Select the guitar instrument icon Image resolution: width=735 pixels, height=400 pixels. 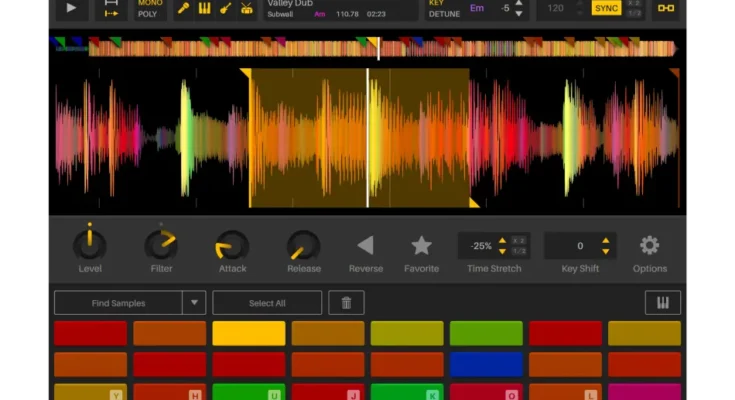(226, 9)
